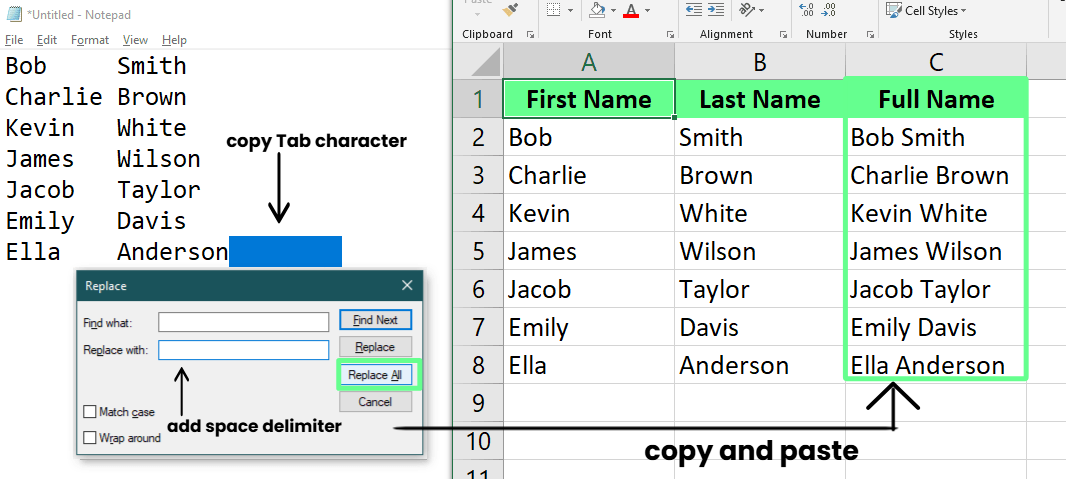
Task: Open the Paste dropdown arrow
Action: coord(477,14)
